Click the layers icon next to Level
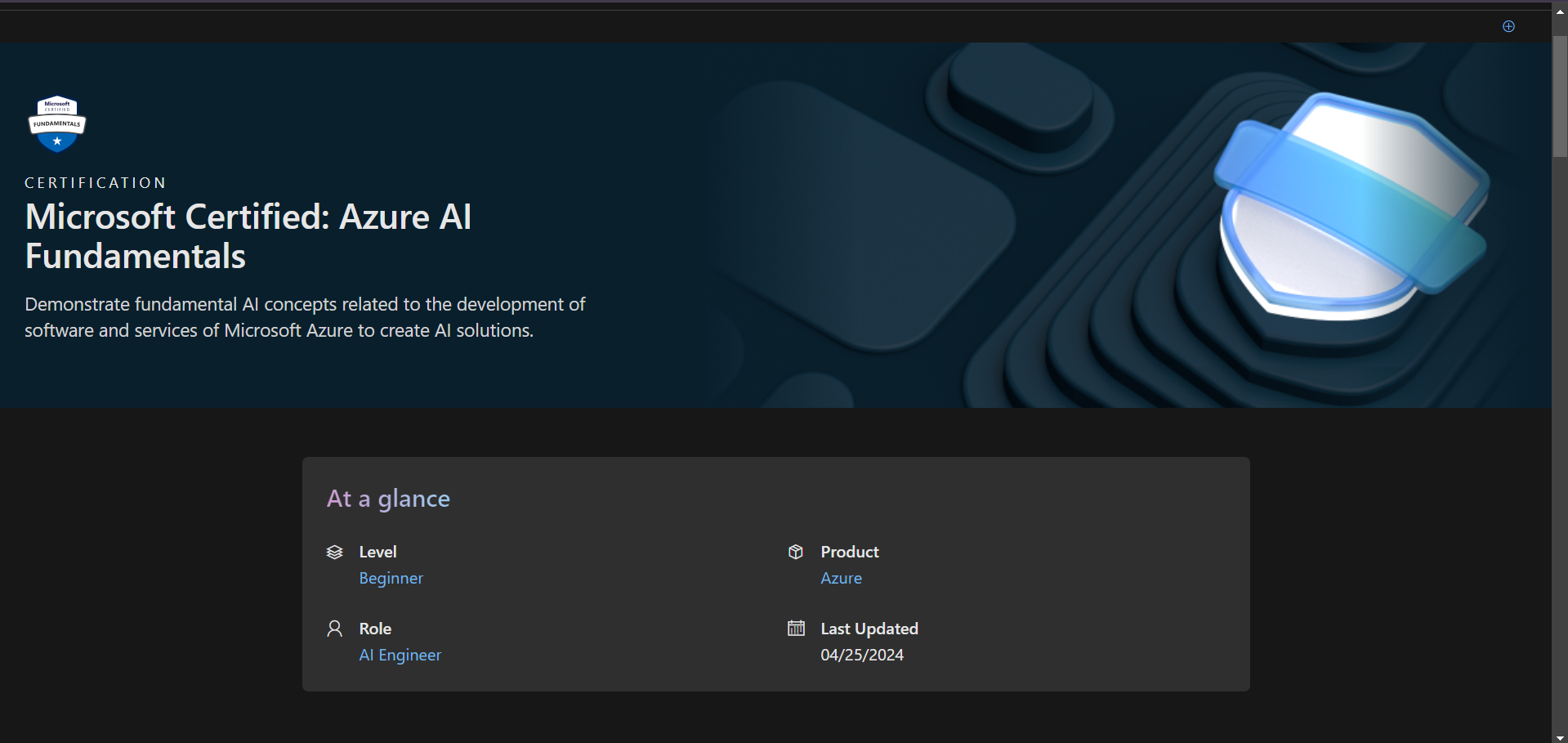 334,552
